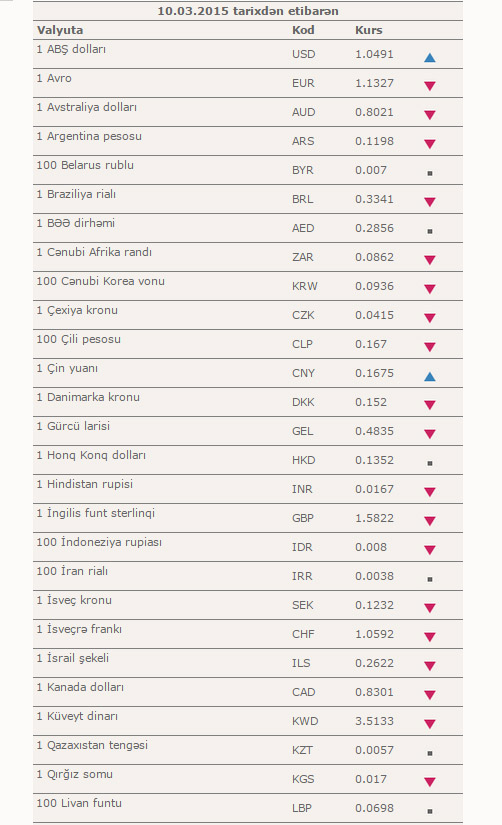Click the 1 ABŞ dolları row label

pos(71,49)
